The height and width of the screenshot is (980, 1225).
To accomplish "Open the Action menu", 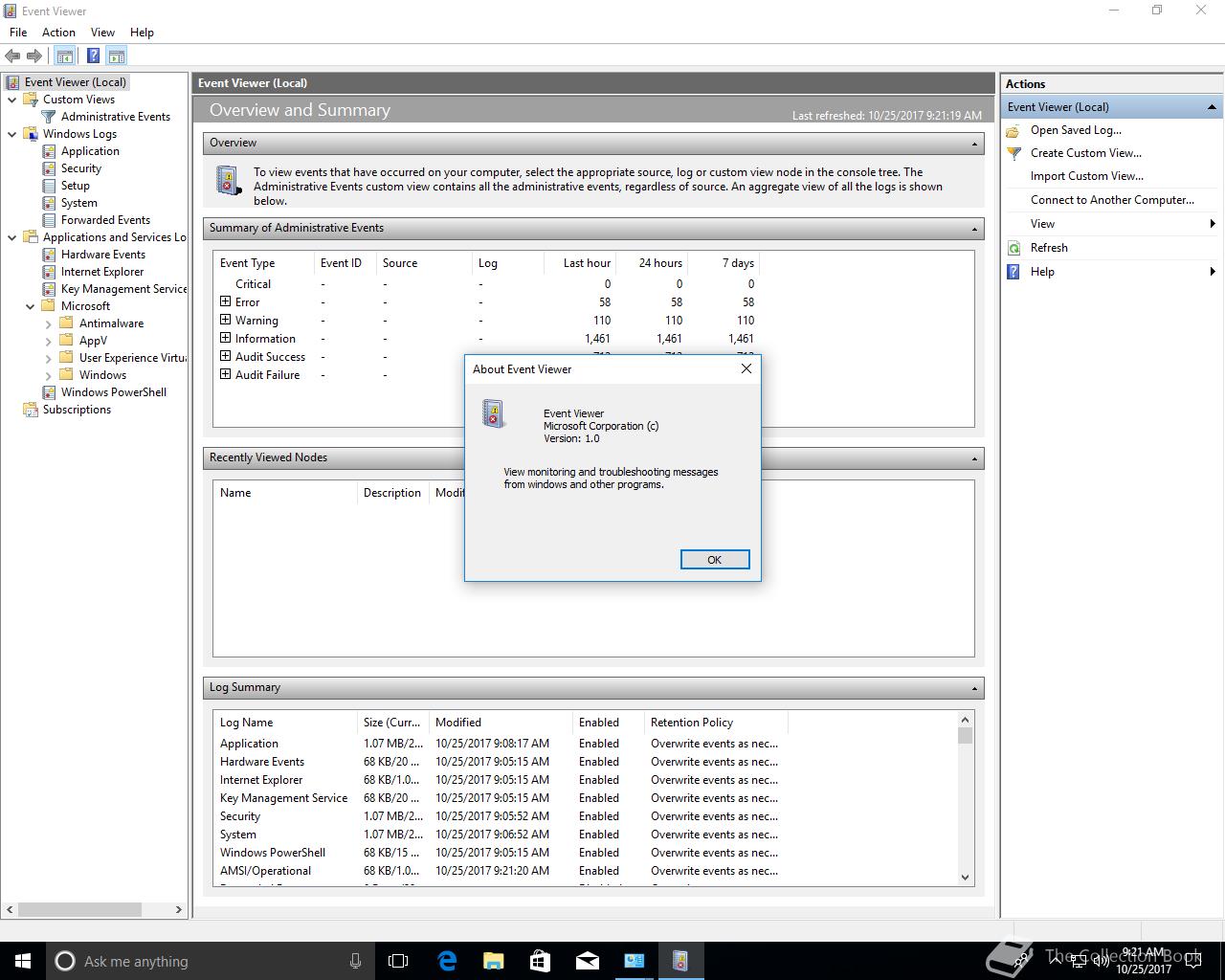I will pyautogui.click(x=58, y=32).
